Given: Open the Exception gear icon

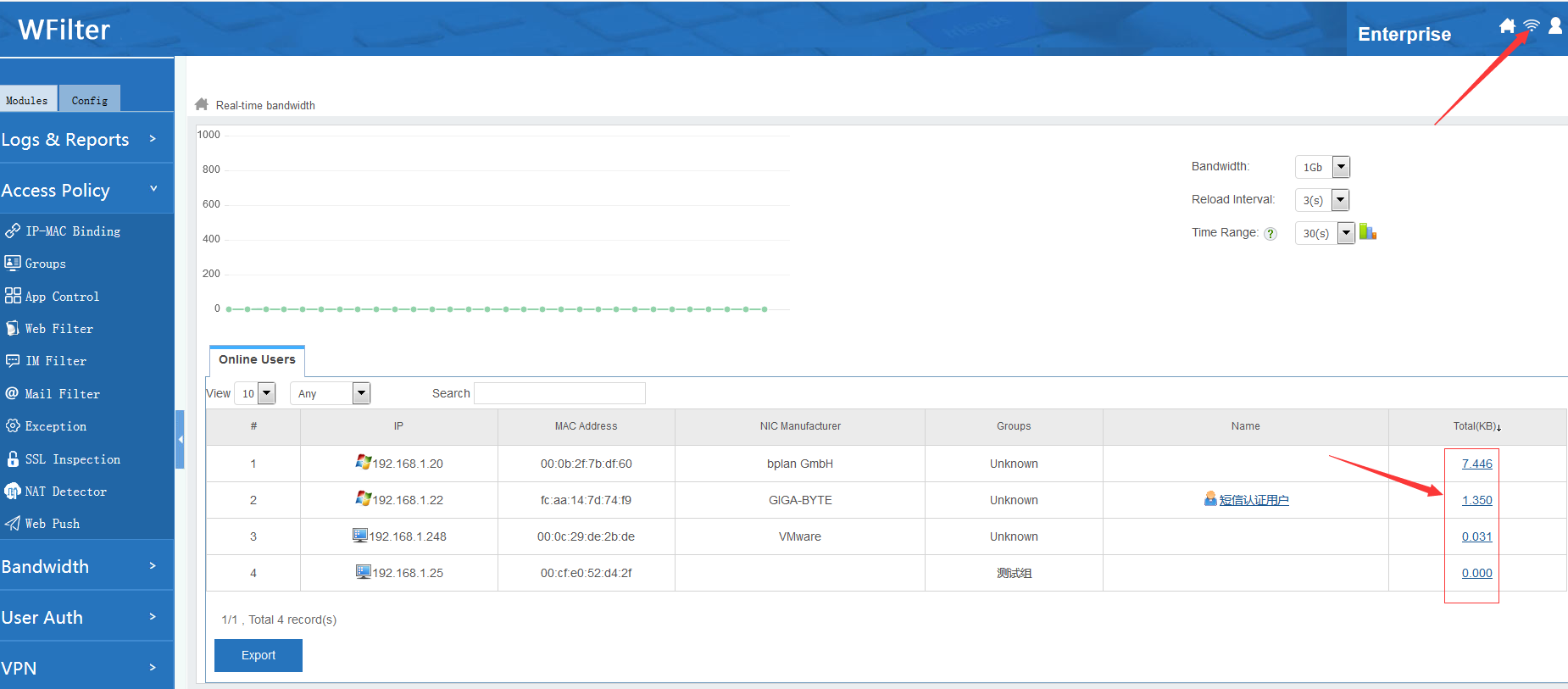Looking at the screenshot, I should pos(13,425).
